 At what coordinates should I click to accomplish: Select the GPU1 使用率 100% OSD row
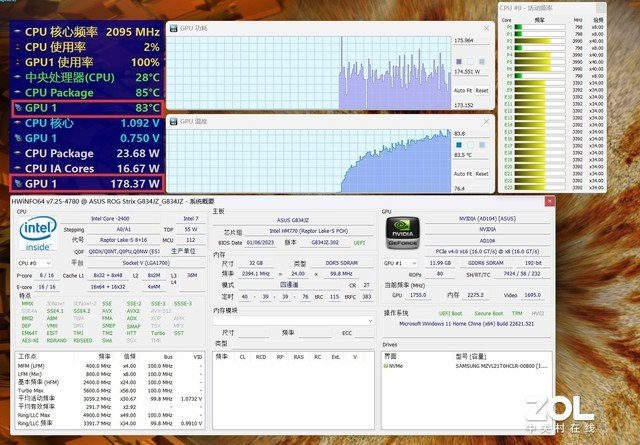[x=87, y=62]
